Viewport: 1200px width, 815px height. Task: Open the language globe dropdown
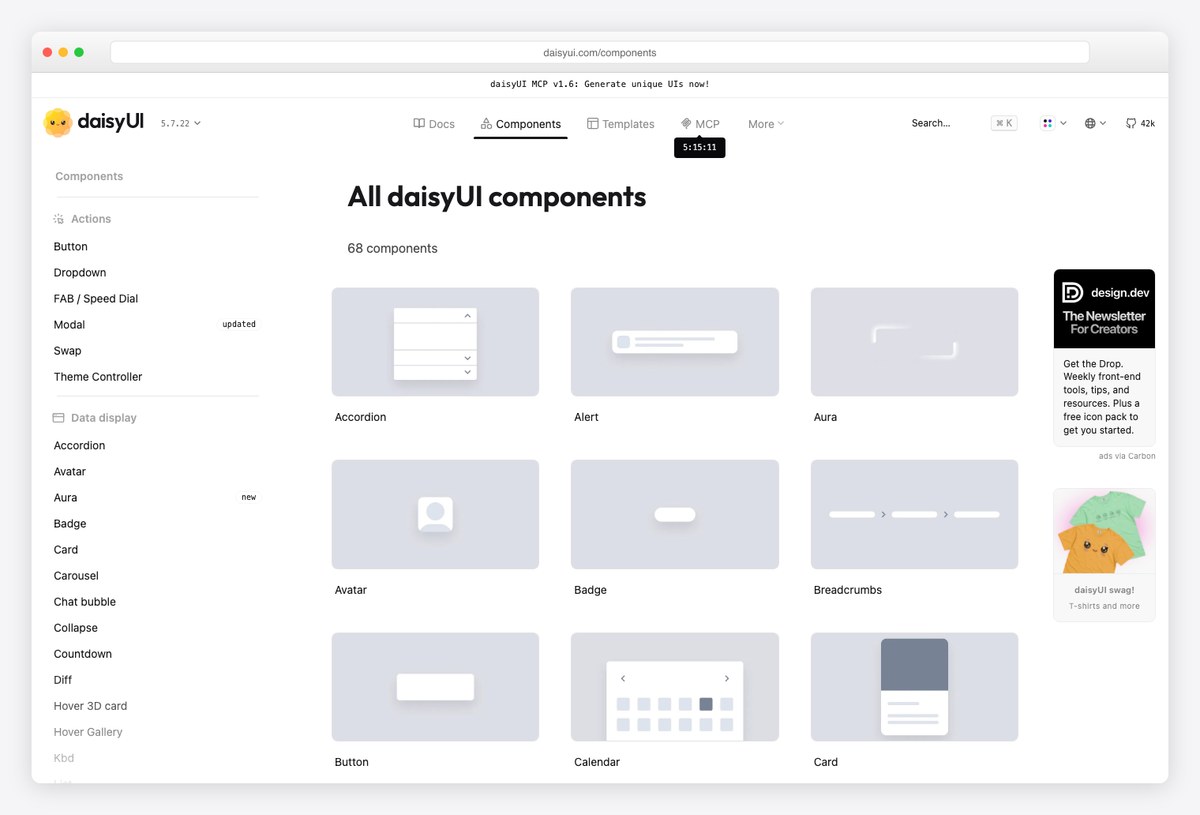(x=1095, y=123)
